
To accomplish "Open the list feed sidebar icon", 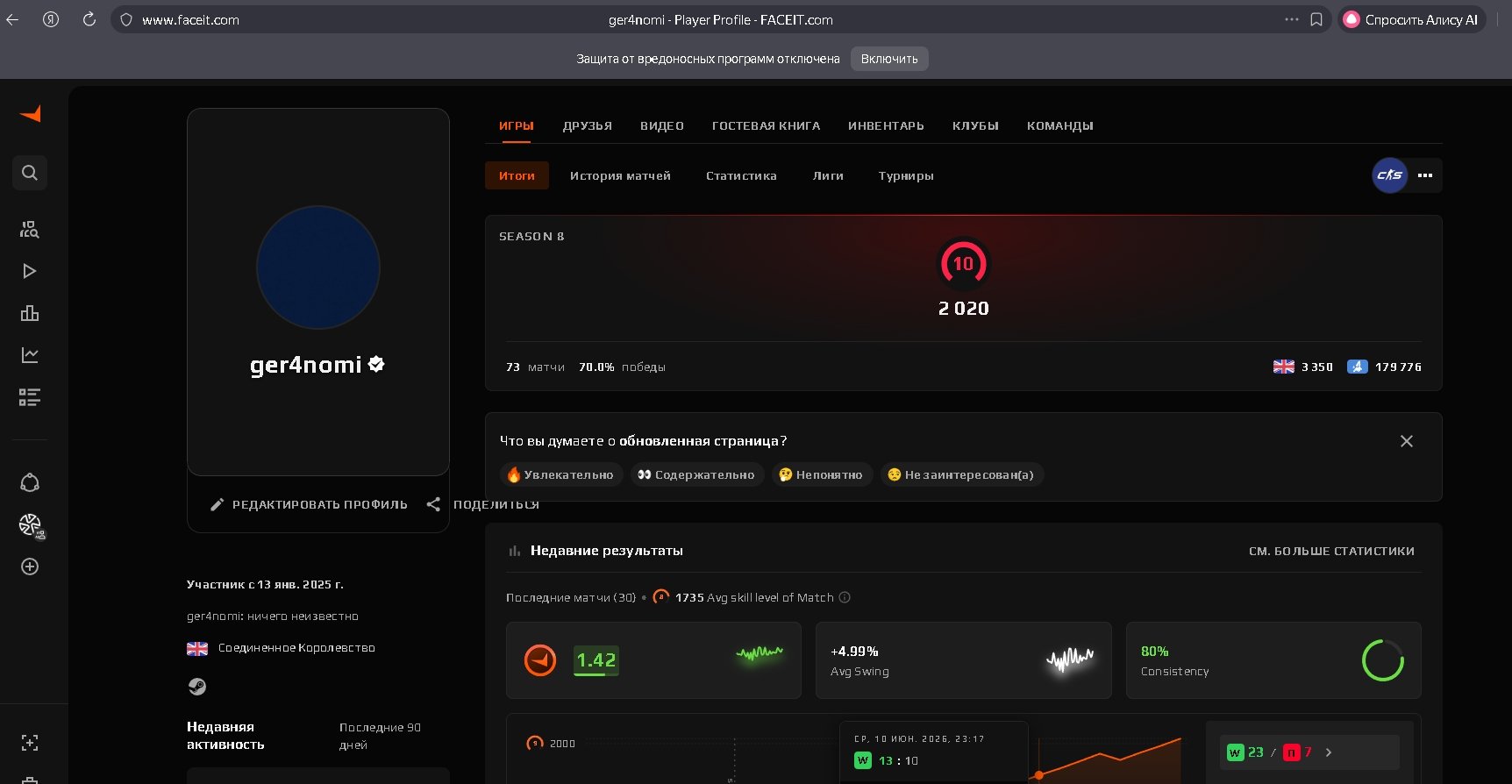I will pos(30,397).
